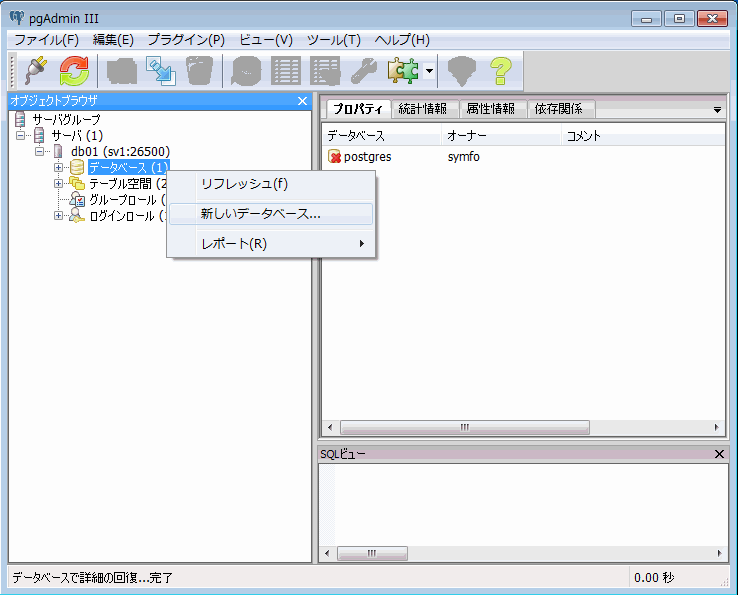Open the プラグイン(P) menu
Image resolution: width=738 pixels, height=595 pixels.
pos(186,40)
